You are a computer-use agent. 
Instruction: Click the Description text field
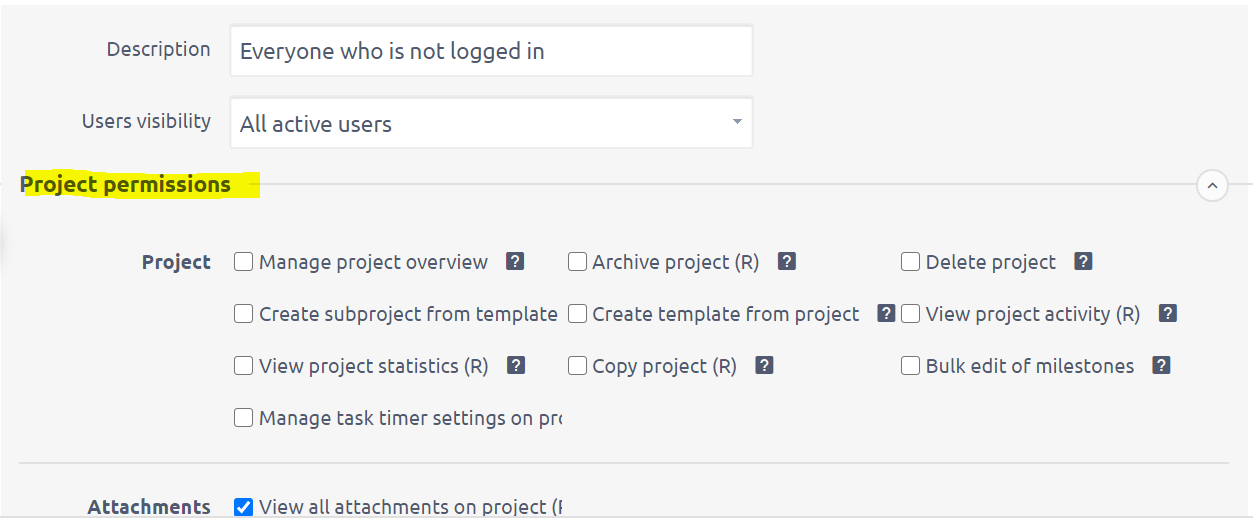pyautogui.click(x=491, y=51)
